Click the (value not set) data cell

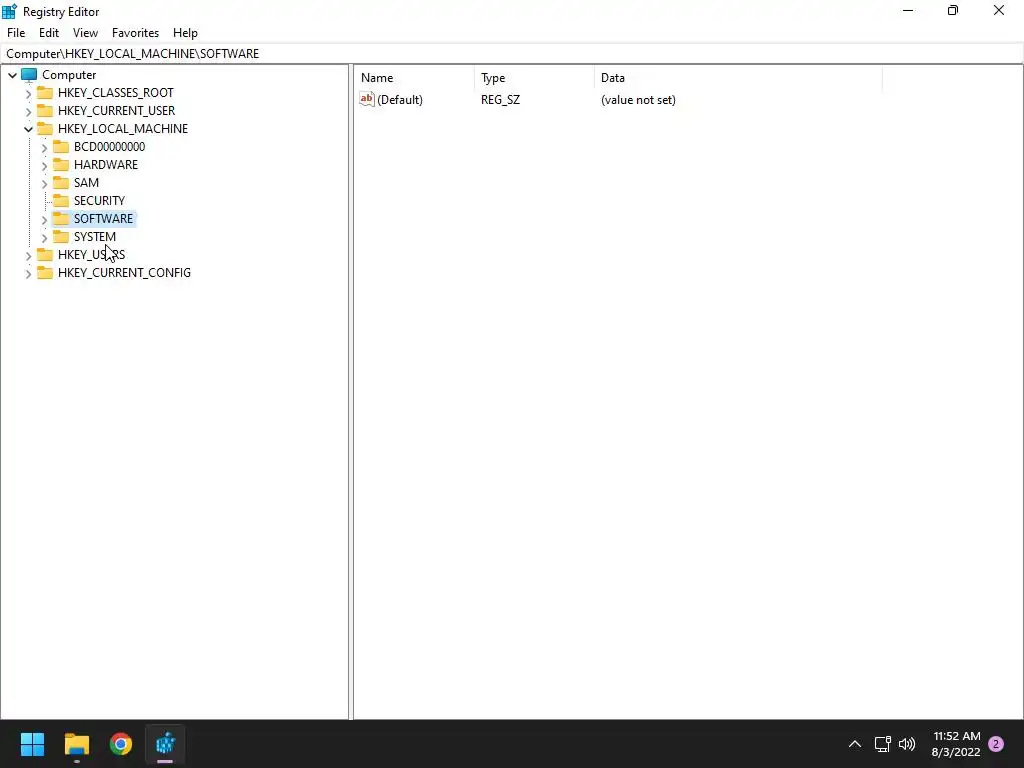(638, 100)
